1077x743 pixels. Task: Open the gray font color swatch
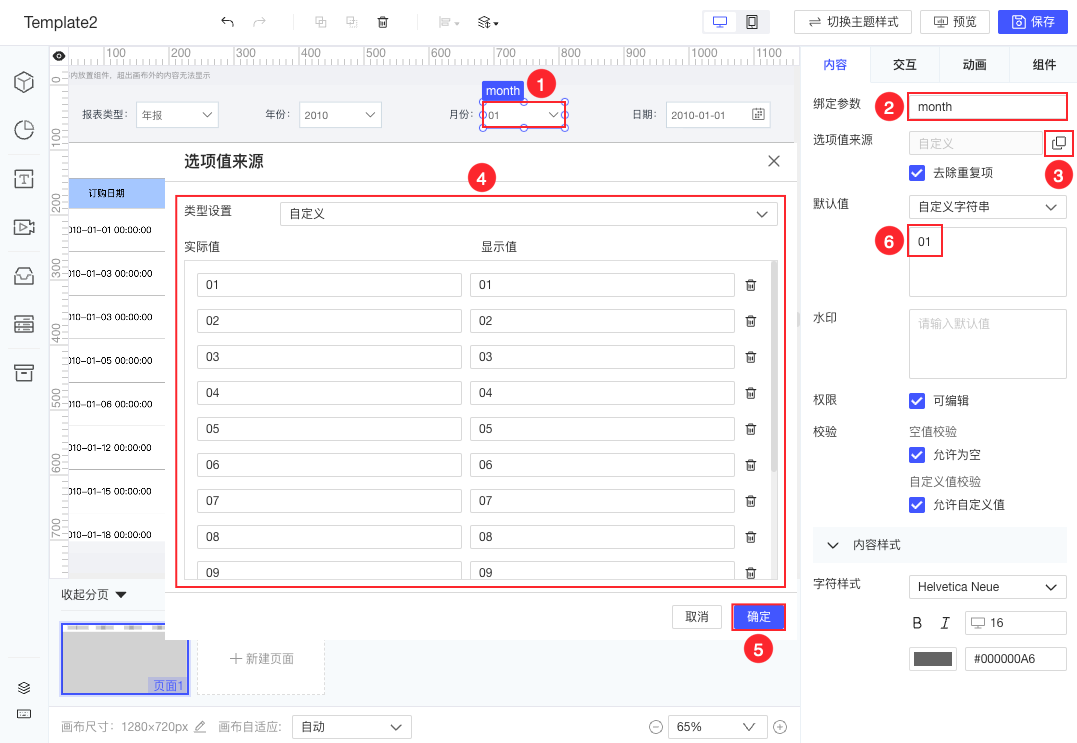point(933,659)
